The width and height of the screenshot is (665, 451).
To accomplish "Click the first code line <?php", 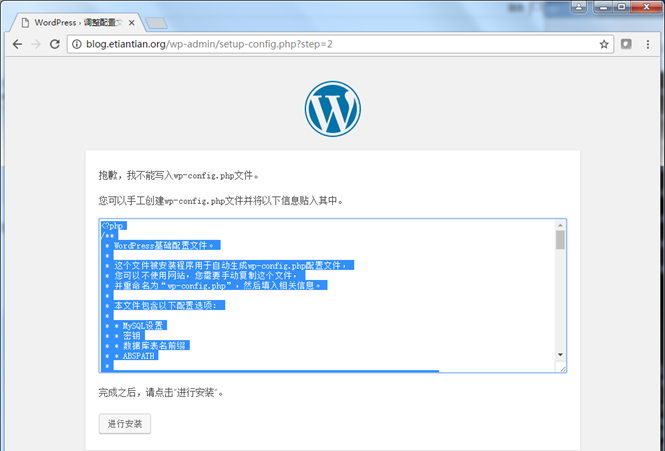I will [x=113, y=226].
